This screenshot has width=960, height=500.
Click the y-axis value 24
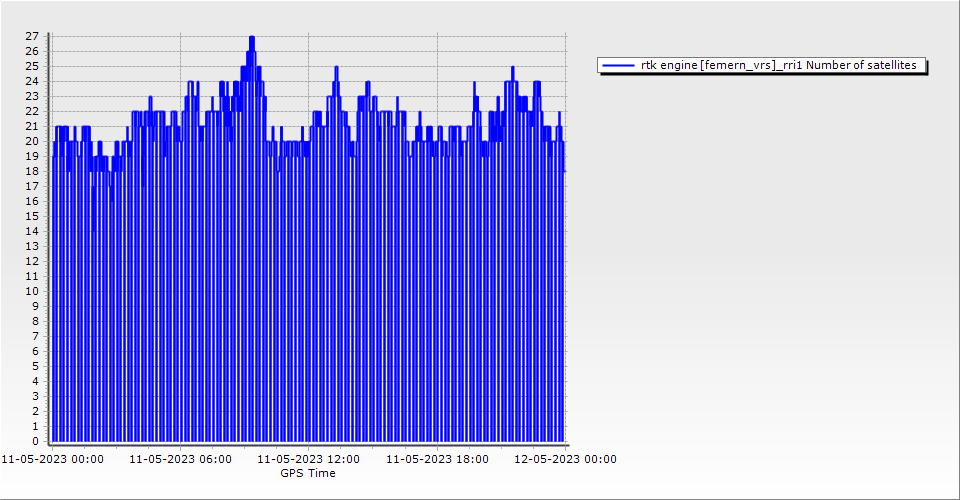click(x=33, y=81)
